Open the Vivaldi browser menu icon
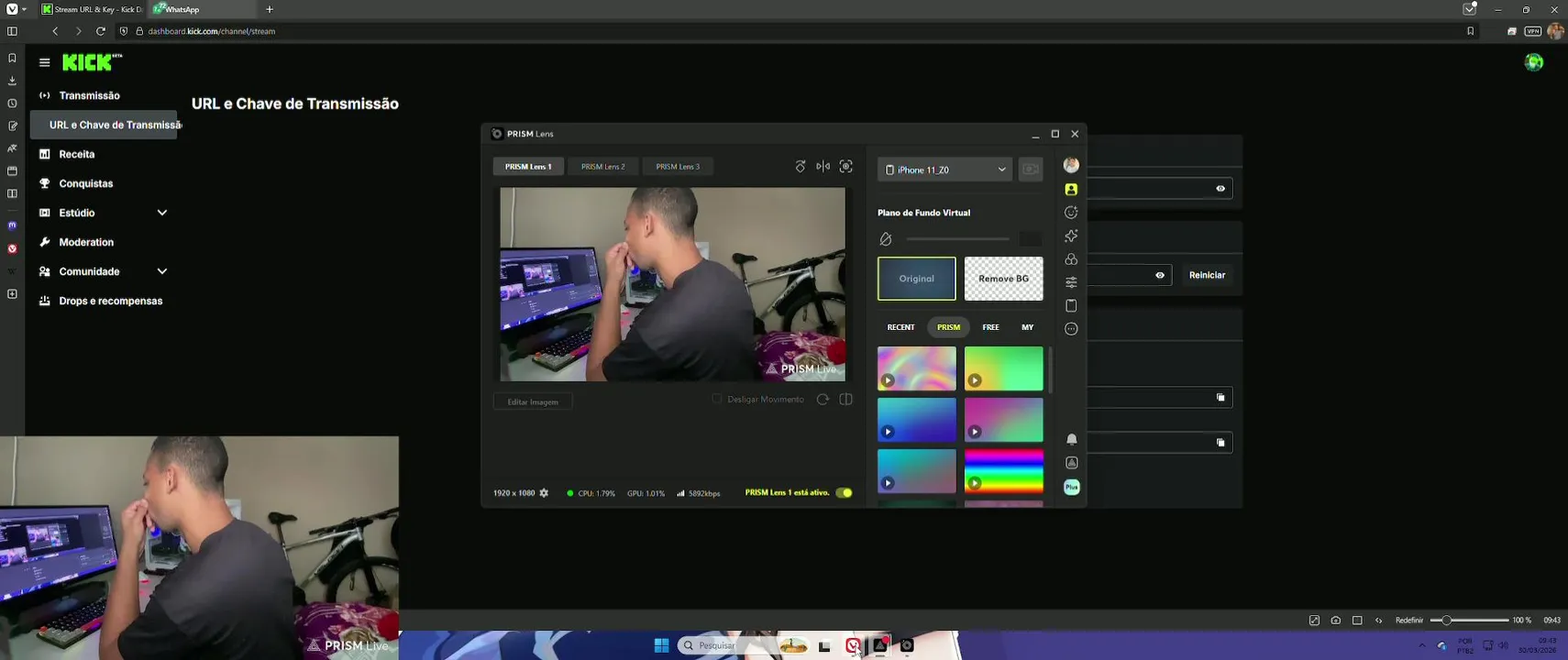The image size is (1568, 660). tap(12, 9)
